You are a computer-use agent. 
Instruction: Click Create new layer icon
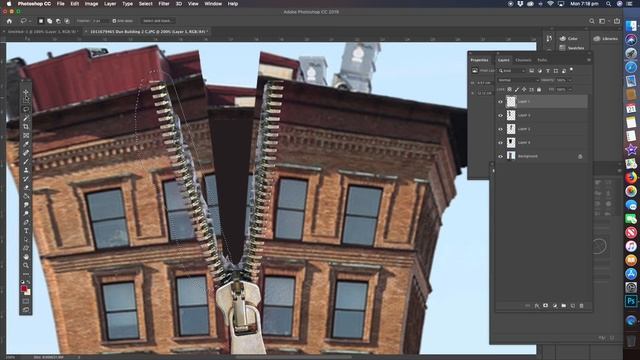click(573, 305)
